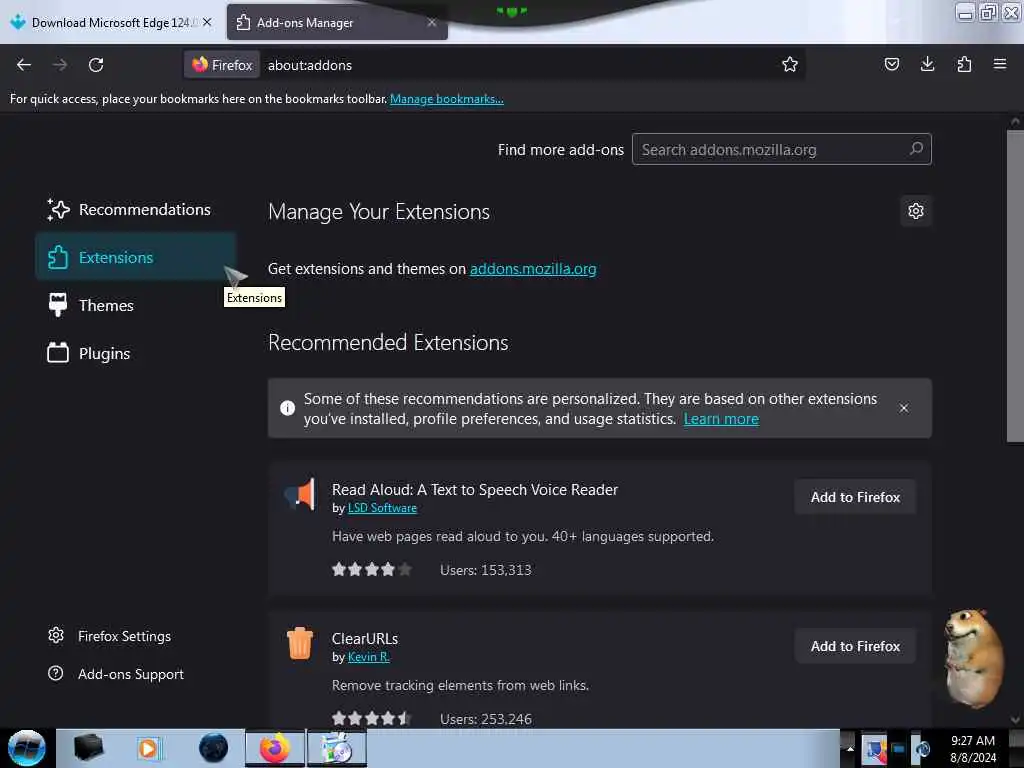The width and height of the screenshot is (1024, 768).
Task: Open LSD Software author link
Action: click(x=382, y=507)
